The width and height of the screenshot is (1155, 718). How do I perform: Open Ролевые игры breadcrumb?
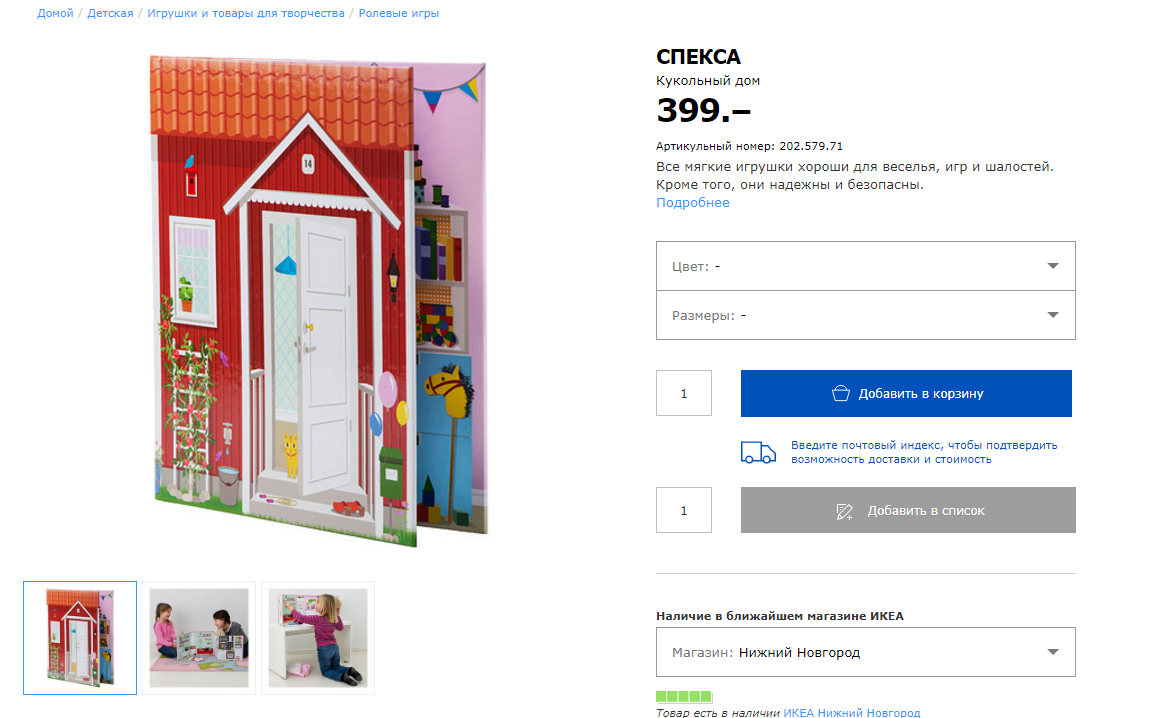tap(399, 13)
